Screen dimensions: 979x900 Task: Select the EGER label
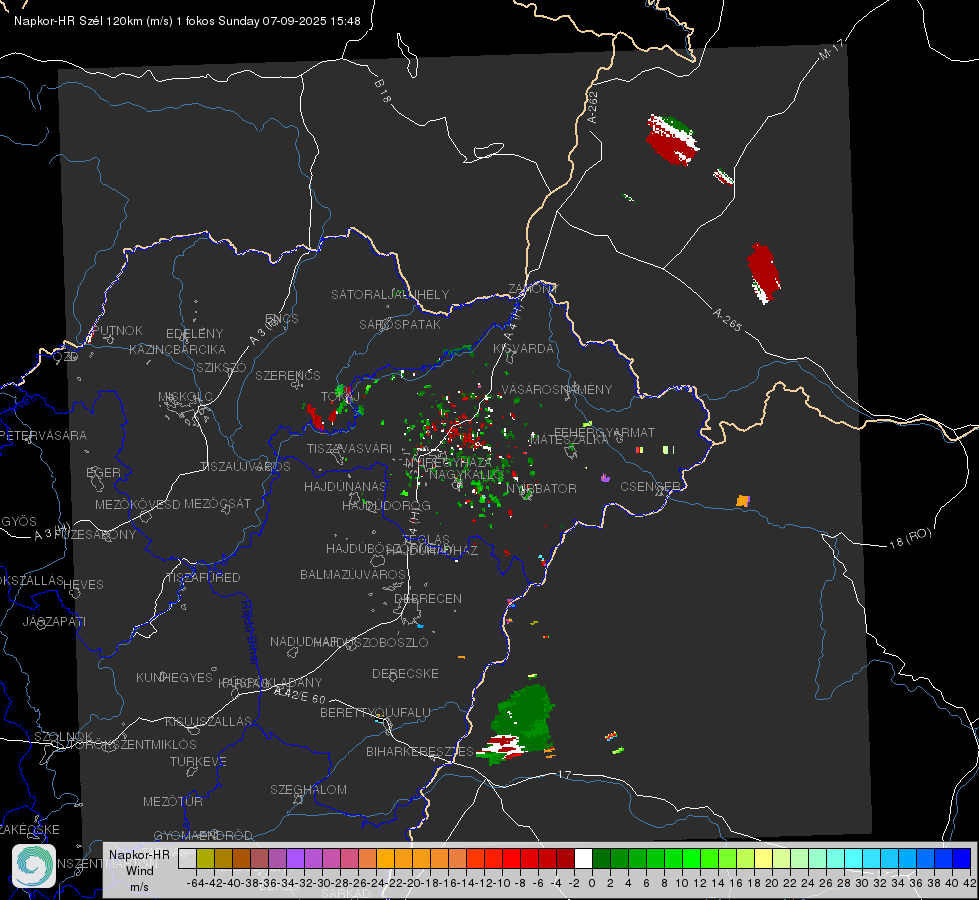point(104,472)
